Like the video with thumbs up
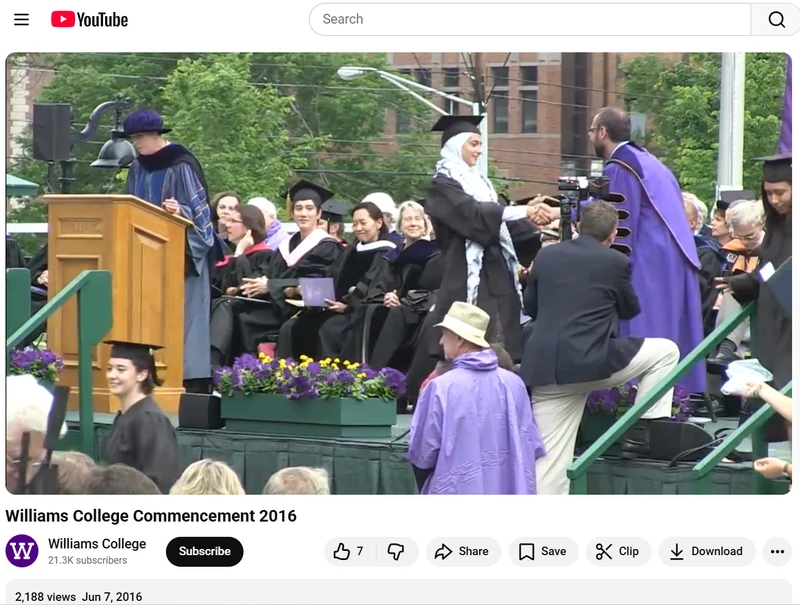This screenshot has height=605, width=800. click(343, 551)
